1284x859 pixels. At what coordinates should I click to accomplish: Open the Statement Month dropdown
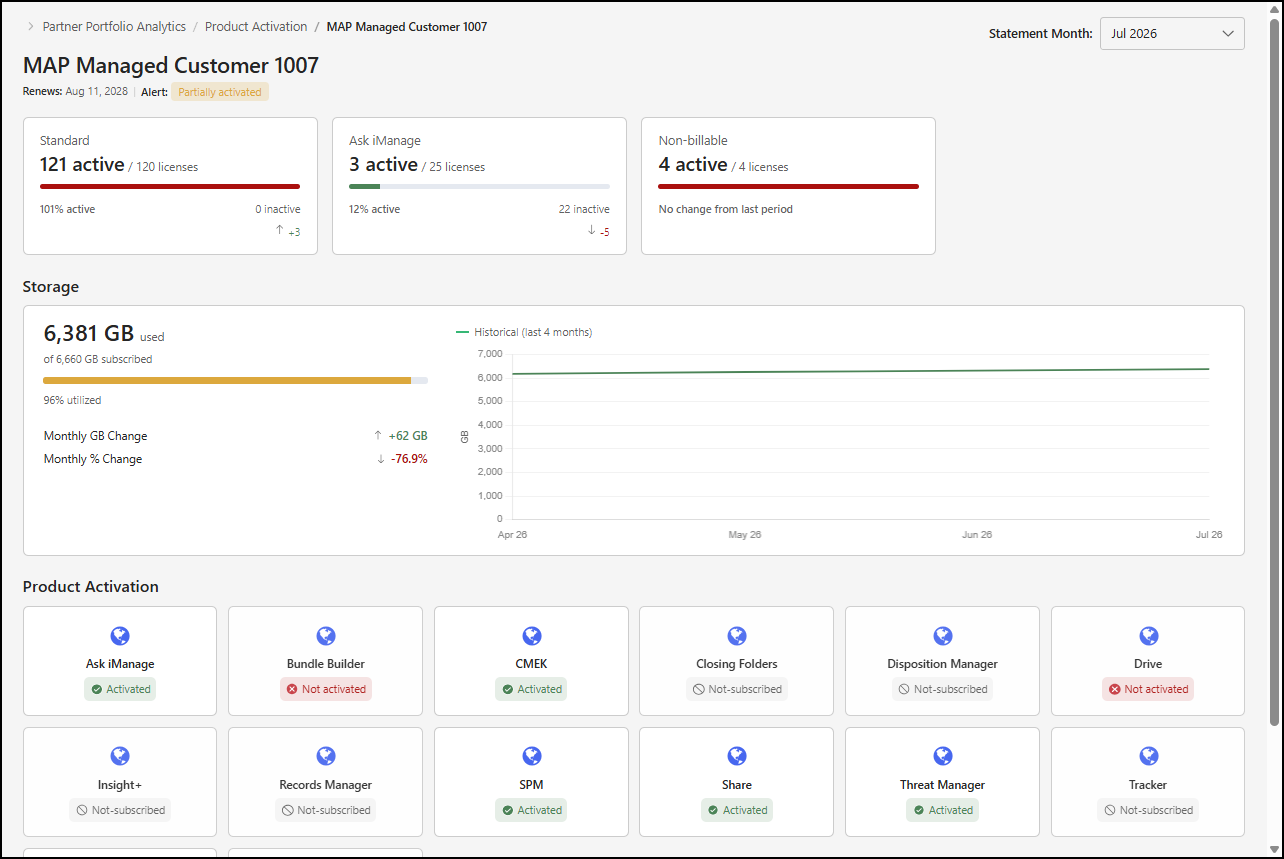[x=1172, y=33]
